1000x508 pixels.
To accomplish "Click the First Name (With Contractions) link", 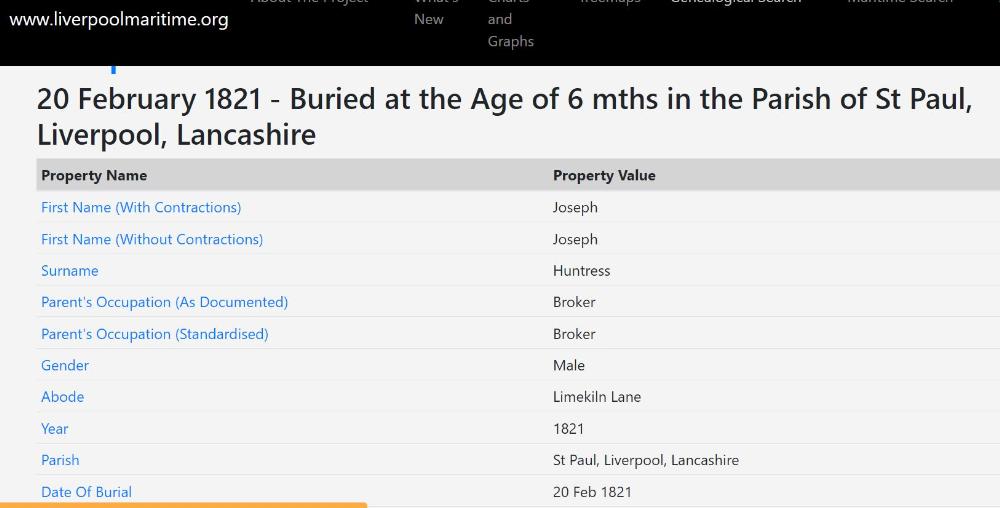I will tap(141, 207).
